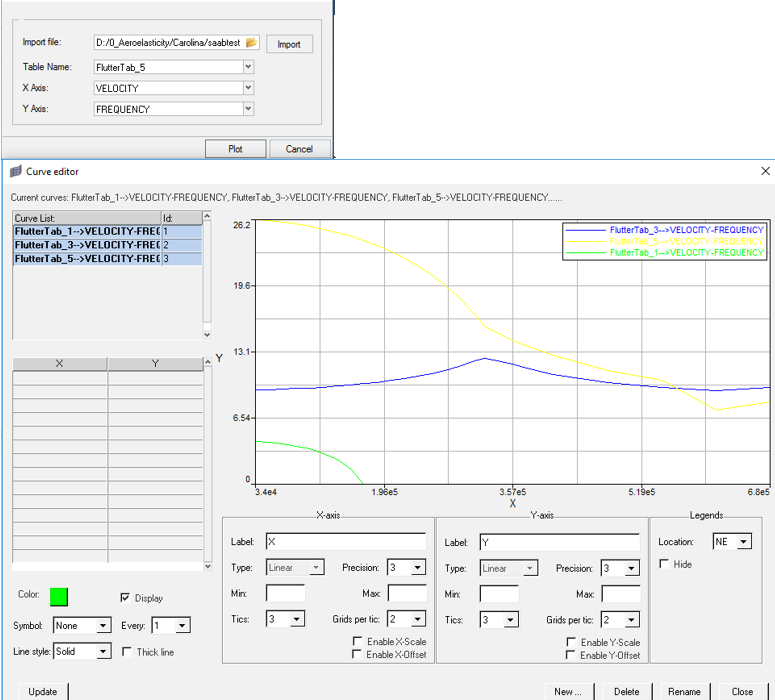
Task: Click the folder browse icon for Import file
Action: pyautogui.click(x=251, y=43)
